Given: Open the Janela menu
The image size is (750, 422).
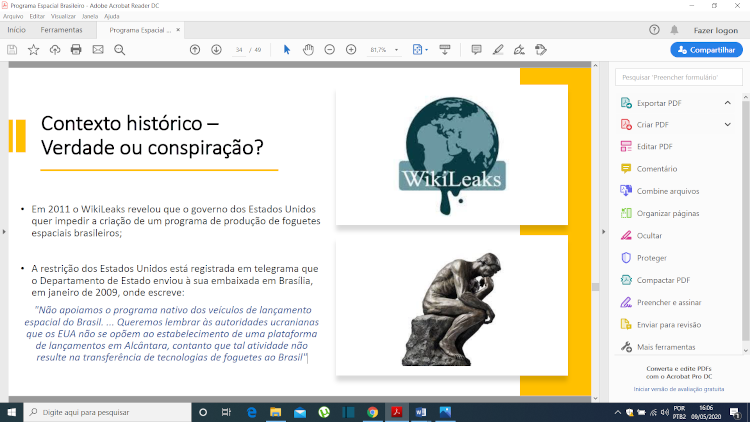Looking at the screenshot, I should tap(90, 16).
